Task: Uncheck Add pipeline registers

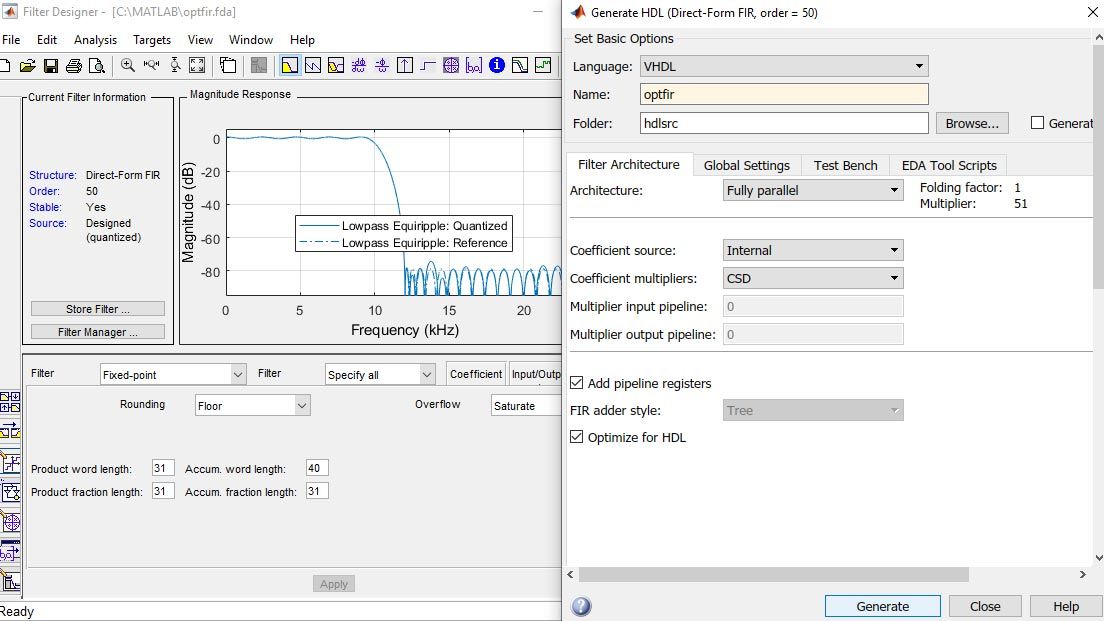Action: click(577, 383)
